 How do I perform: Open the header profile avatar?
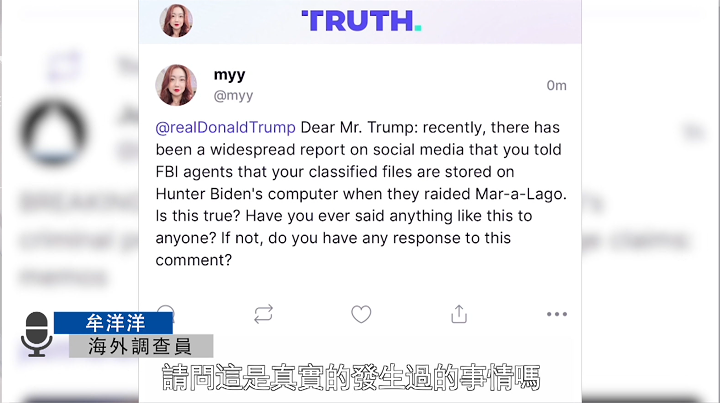(176, 21)
